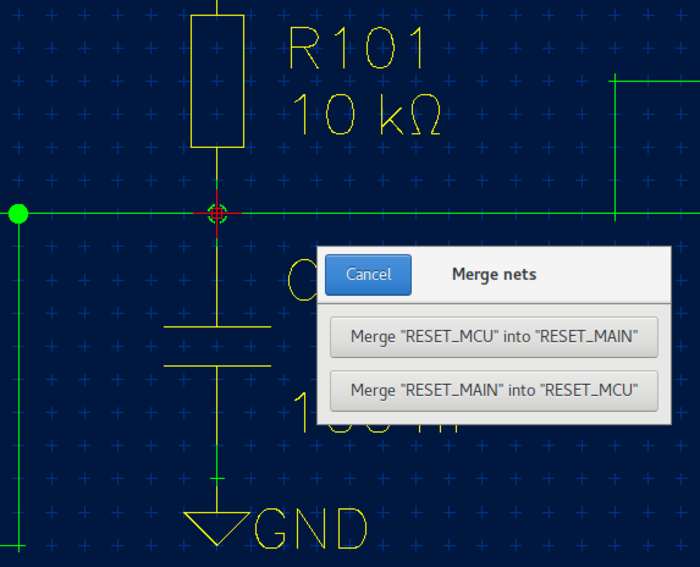Select the capacitor symbol plates

click(217, 346)
